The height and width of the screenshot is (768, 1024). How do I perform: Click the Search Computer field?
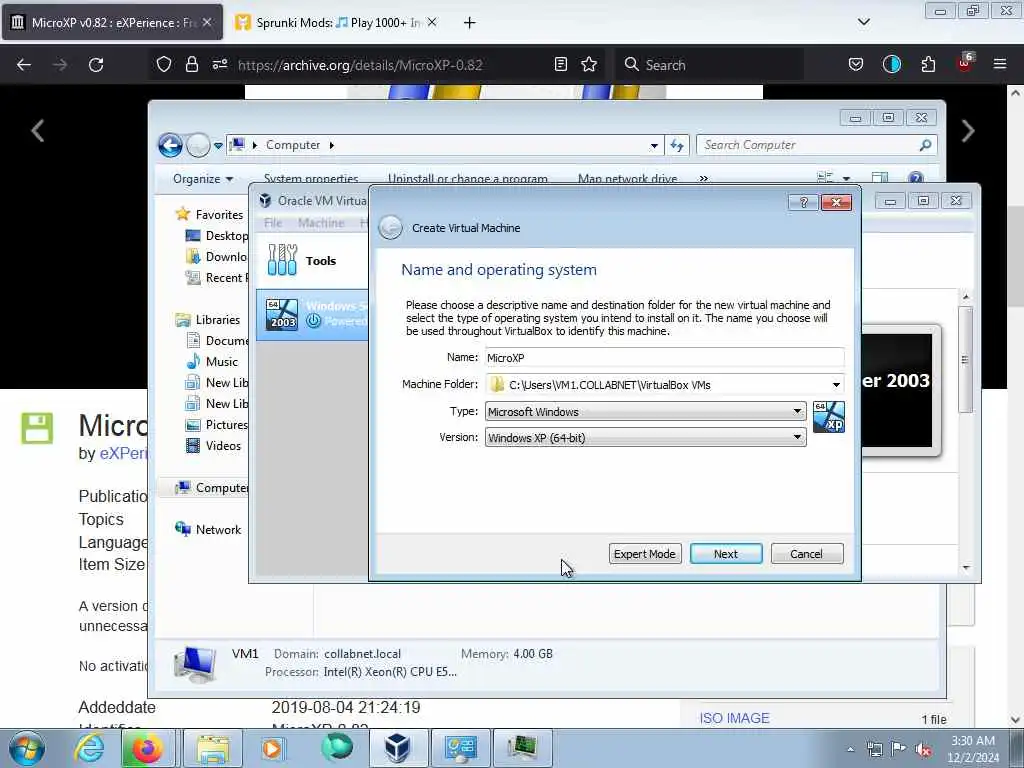[x=816, y=145]
